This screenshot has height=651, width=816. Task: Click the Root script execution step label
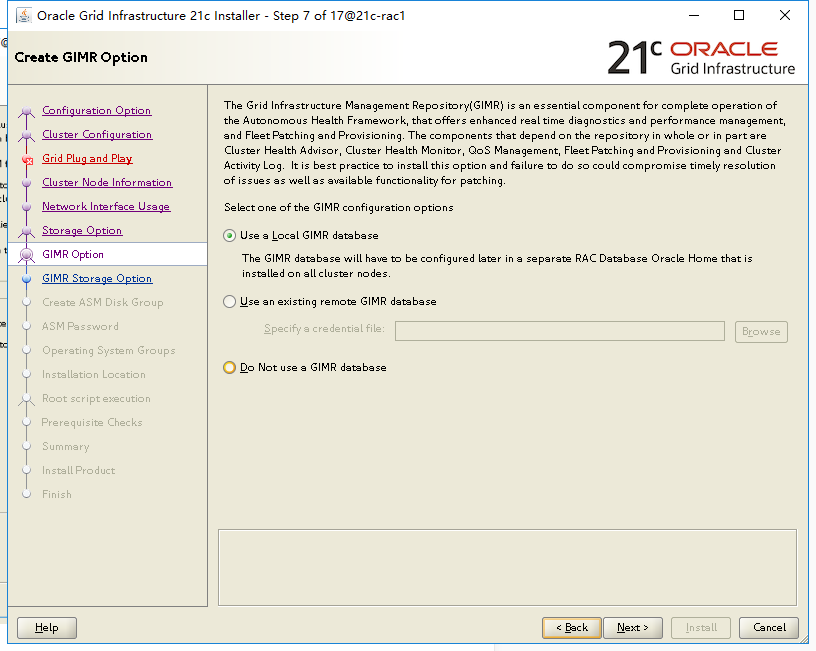tap(96, 398)
